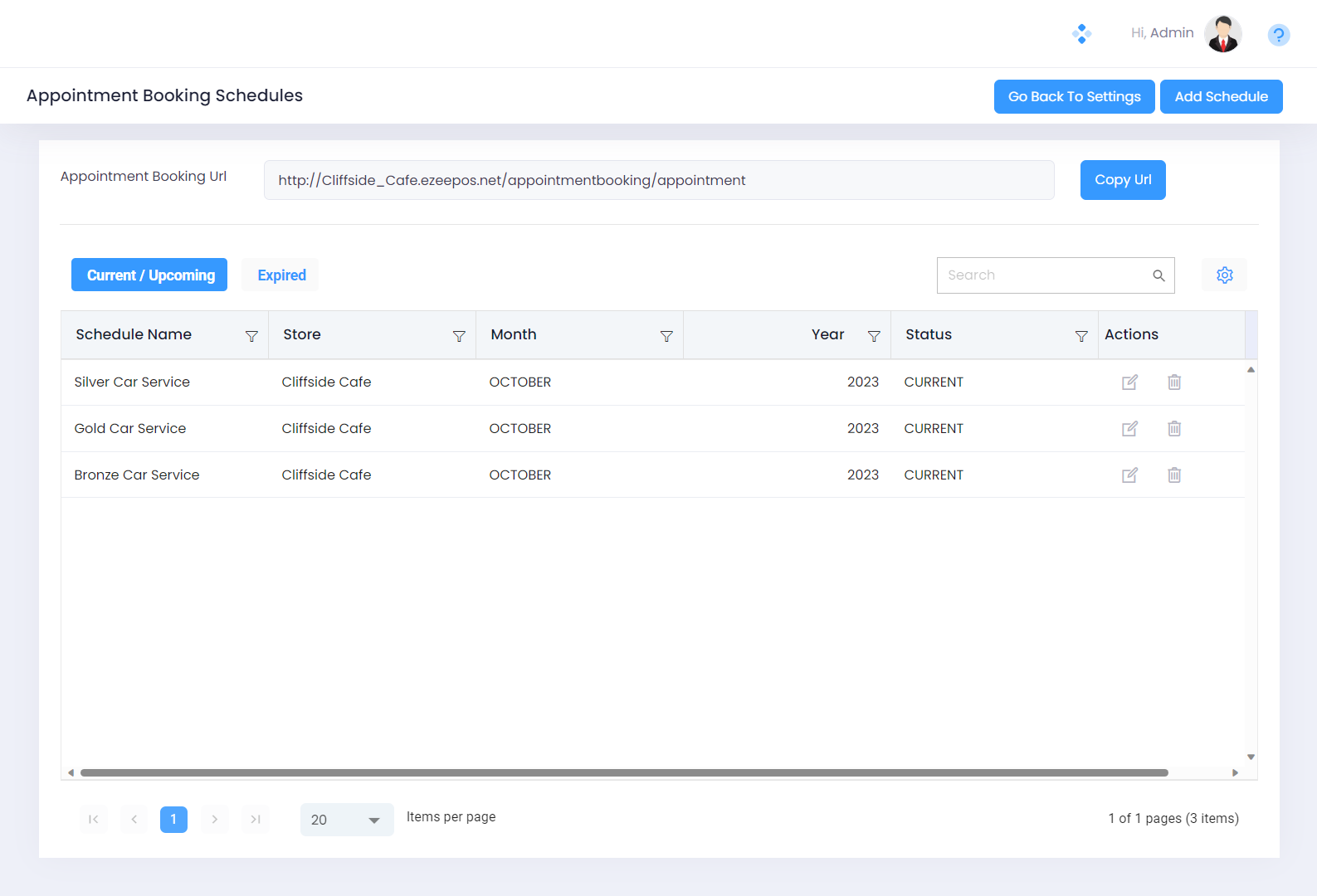Edit the Gold Car Service schedule
Viewport: 1317px width, 896px height.
click(1129, 429)
